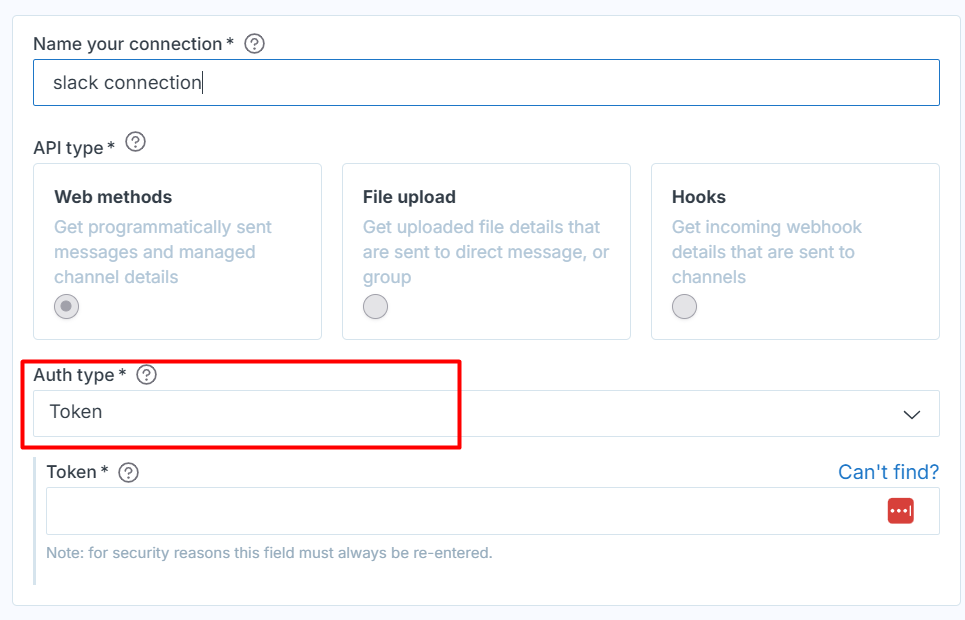This screenshot has height=620, width=965.
Task: Click the Web methods card title
Action: [x=113, y=197]
